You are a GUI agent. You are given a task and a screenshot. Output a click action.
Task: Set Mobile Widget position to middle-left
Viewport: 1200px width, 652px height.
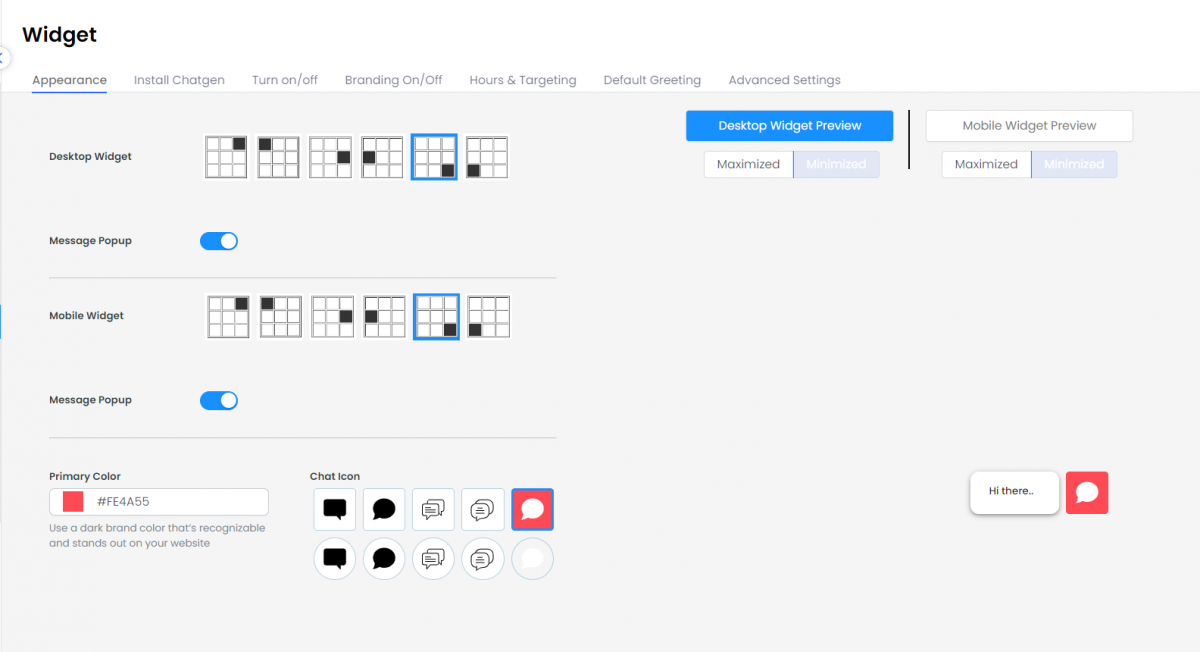[384, 316]
